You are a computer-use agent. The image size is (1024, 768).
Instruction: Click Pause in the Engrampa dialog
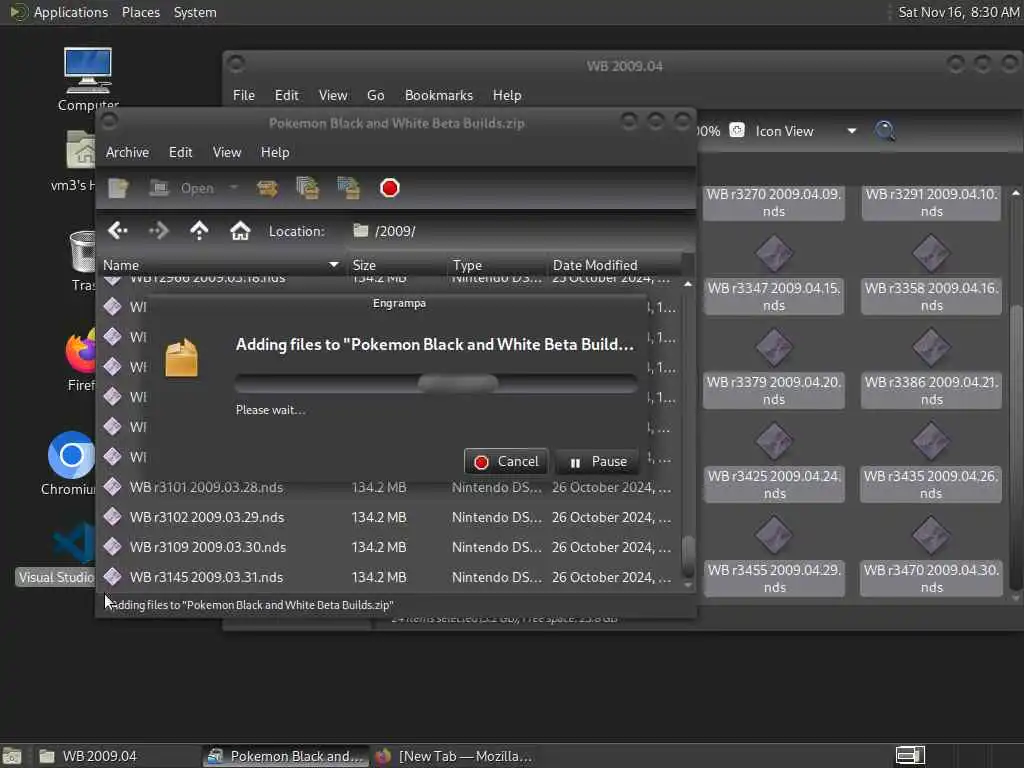click(x=599, y=462)
